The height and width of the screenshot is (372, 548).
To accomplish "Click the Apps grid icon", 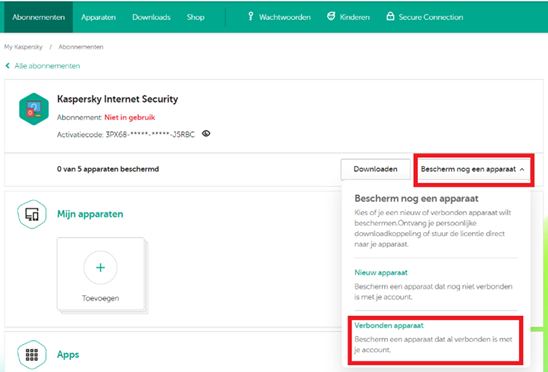I will coord(32,355).
